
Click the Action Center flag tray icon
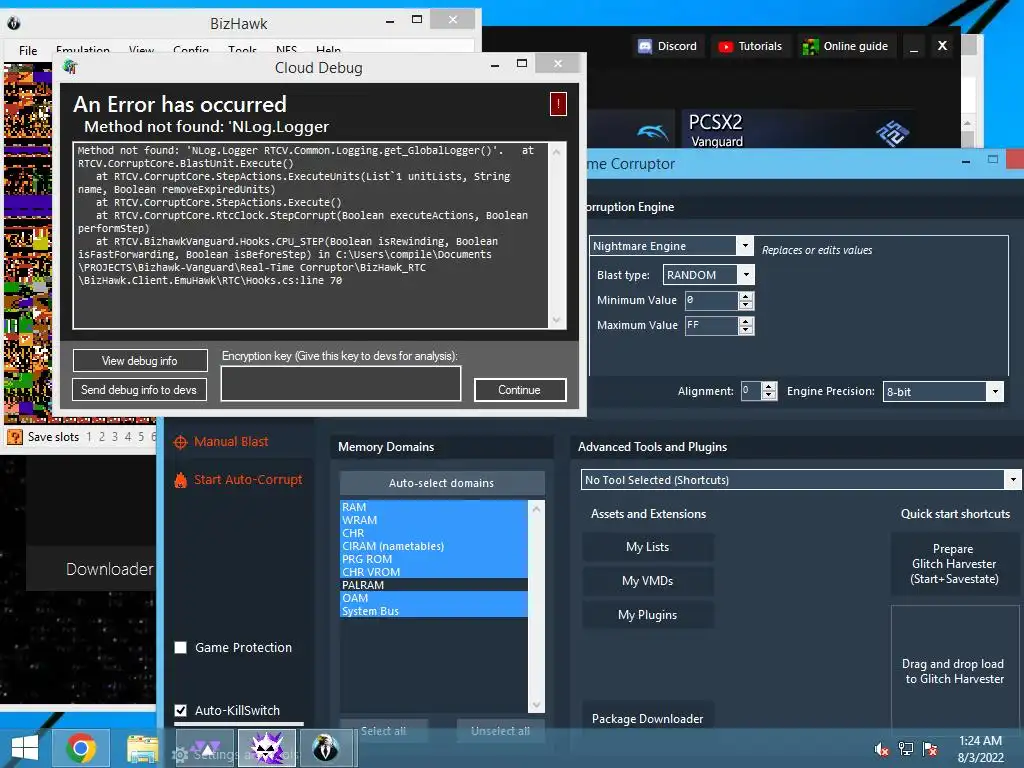pos(930,749)
